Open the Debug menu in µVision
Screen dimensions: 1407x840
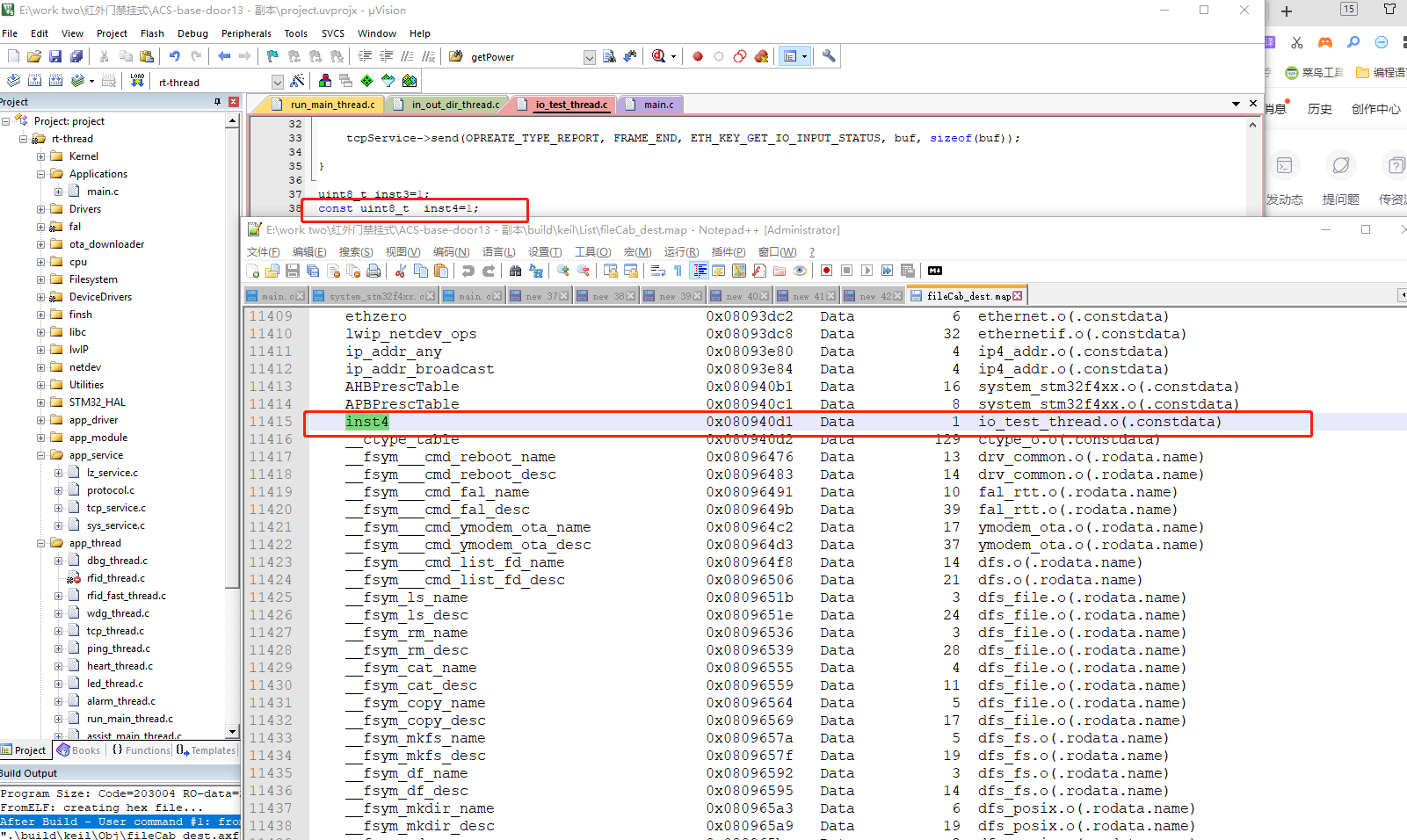click(x=192, y=33)
